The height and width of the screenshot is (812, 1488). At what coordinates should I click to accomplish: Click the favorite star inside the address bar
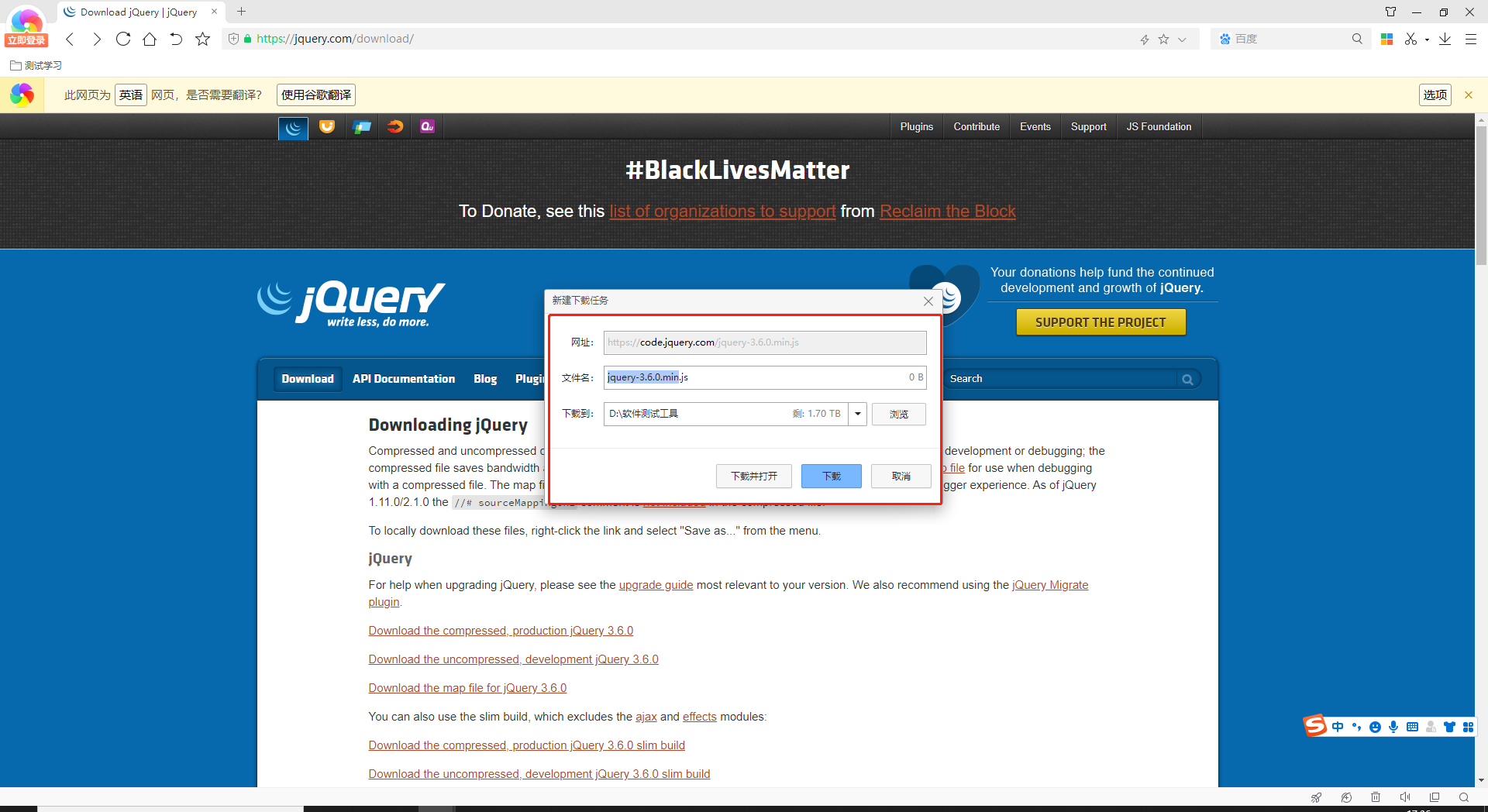click(x=1163, y=40)
